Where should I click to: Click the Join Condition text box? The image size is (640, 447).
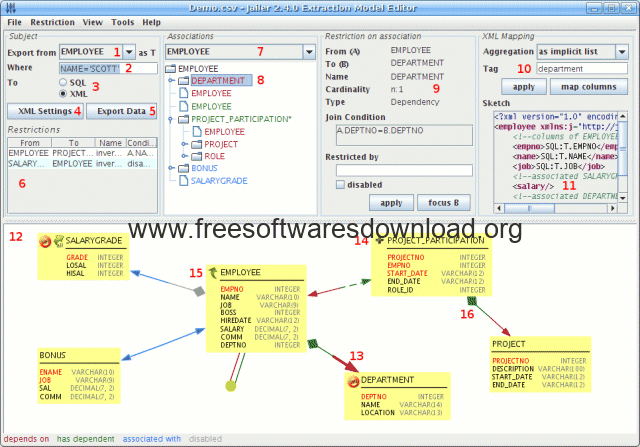pos(404,135)
